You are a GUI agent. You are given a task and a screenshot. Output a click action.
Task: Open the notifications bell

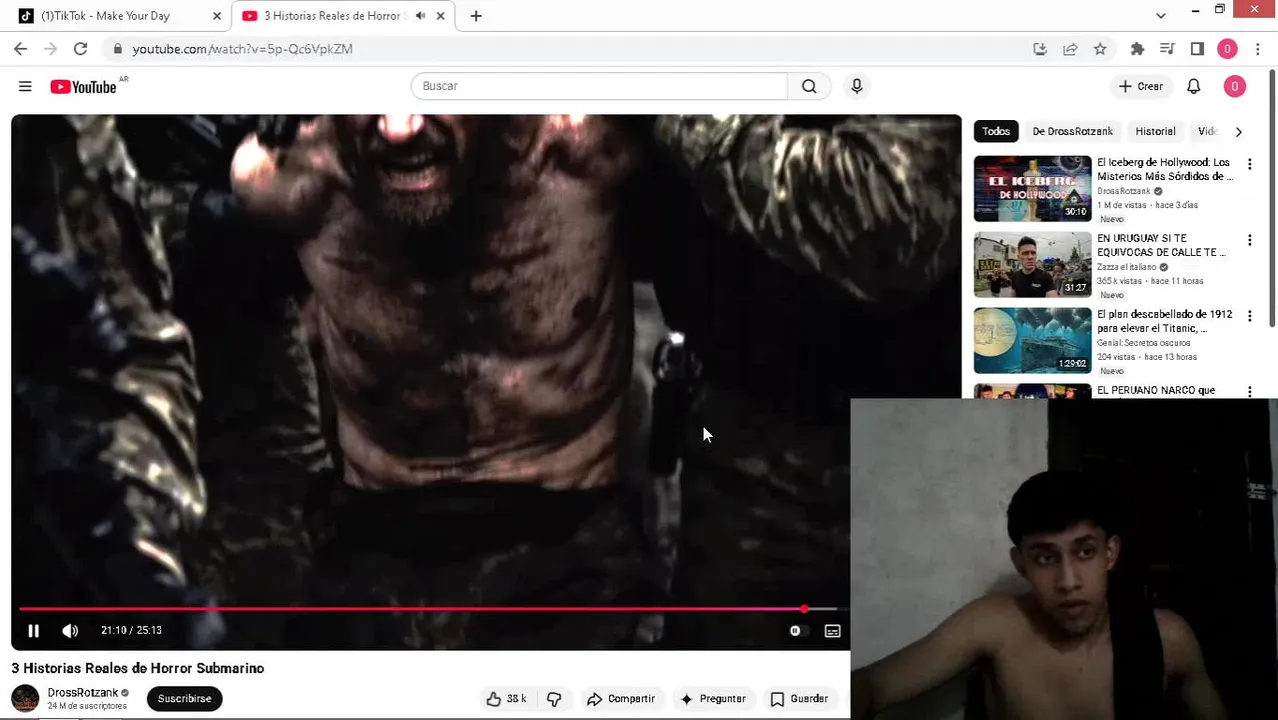1193,87
